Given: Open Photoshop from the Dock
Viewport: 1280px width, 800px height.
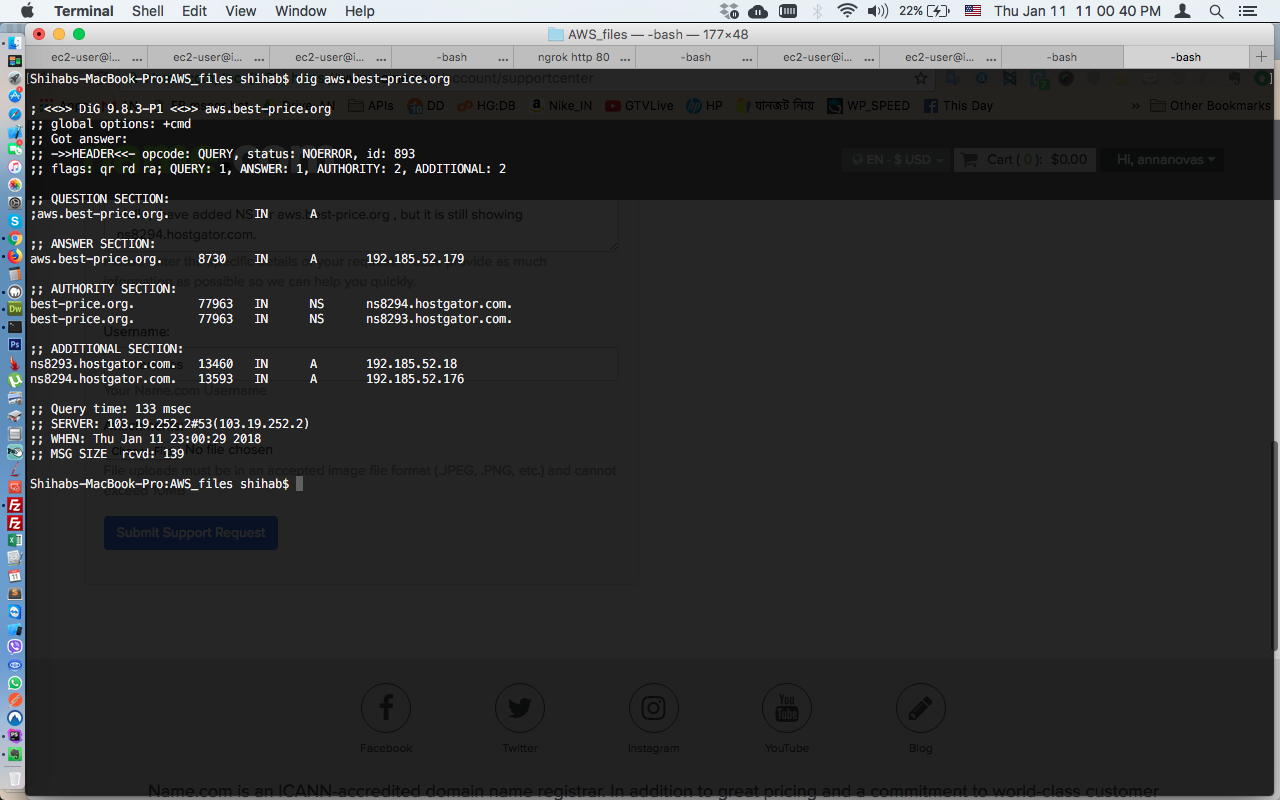Looking at the screenshot, I should (x=15, y=345).
